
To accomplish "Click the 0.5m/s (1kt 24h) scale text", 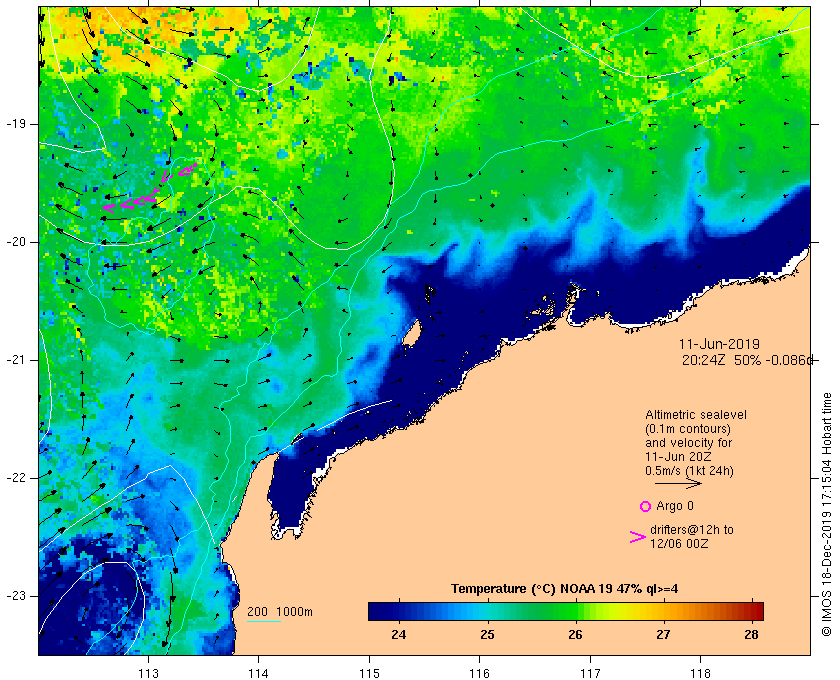I will point(689,471).
